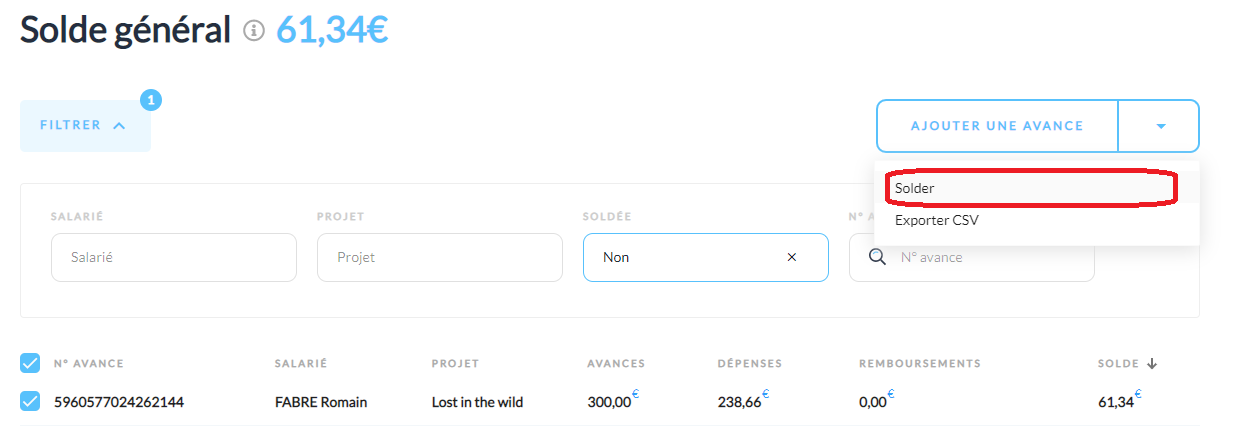The height and width of the screenshot is (442, 1240).
Task: Uncheck the row for FABRE Romain
Action: pos(30,402)
